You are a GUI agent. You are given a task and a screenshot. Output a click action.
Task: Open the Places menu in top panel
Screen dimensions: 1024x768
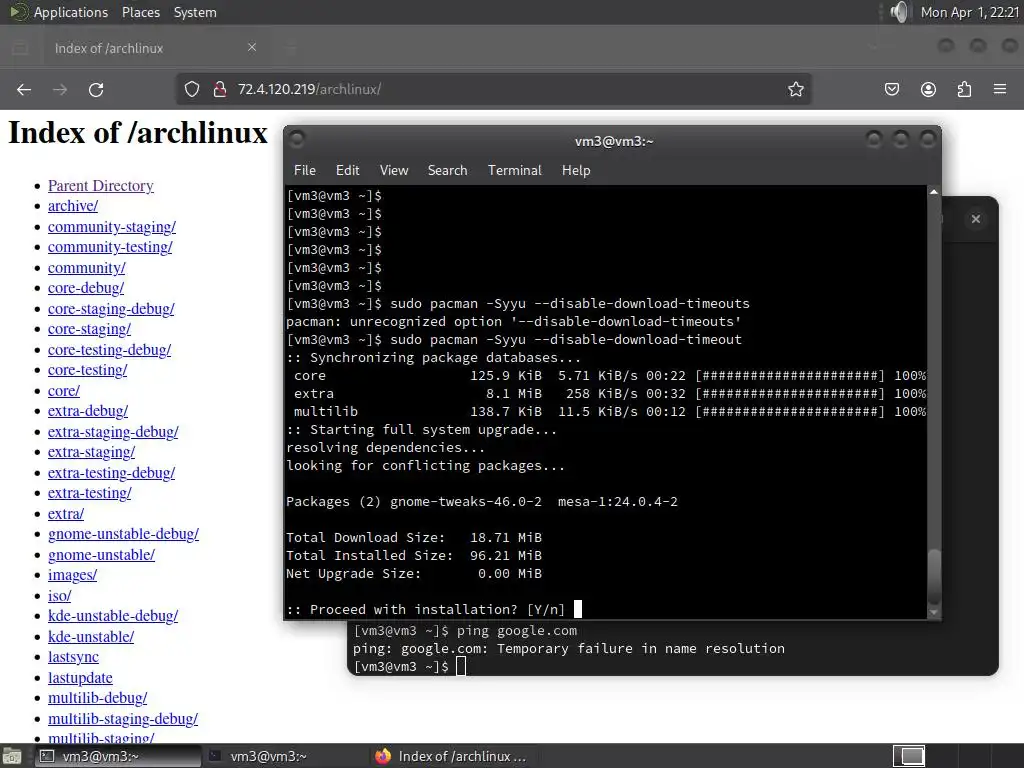(x=140, y=12)
